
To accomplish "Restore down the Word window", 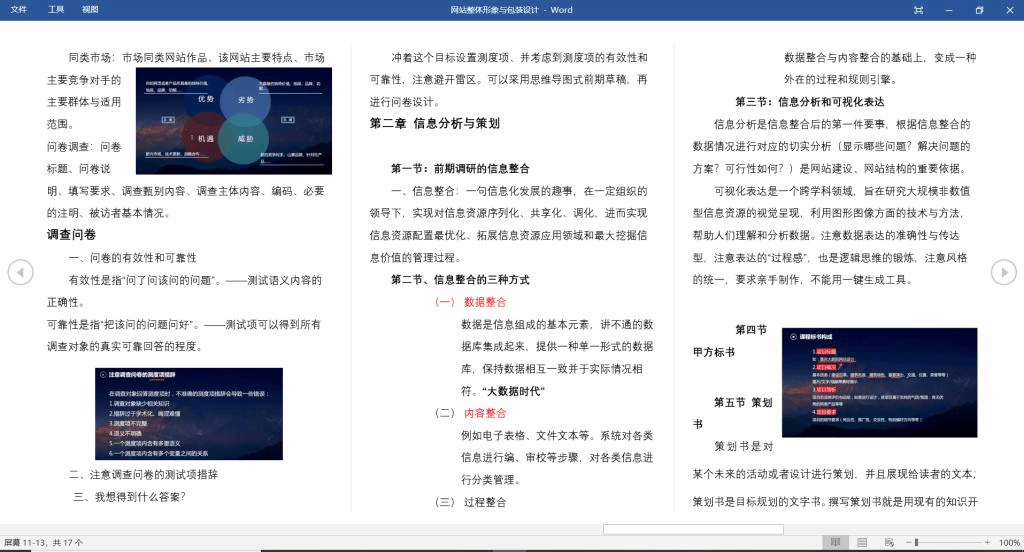I will coord(979,10).
